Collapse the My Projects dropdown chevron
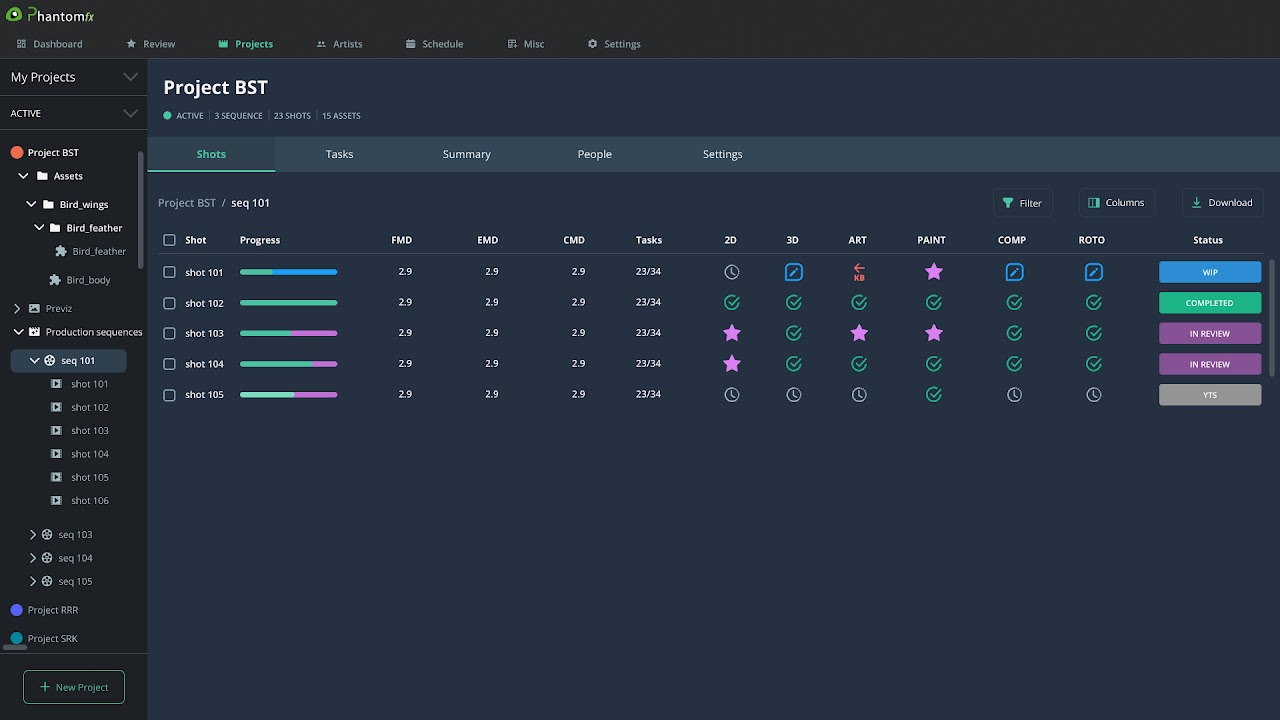 130,77
